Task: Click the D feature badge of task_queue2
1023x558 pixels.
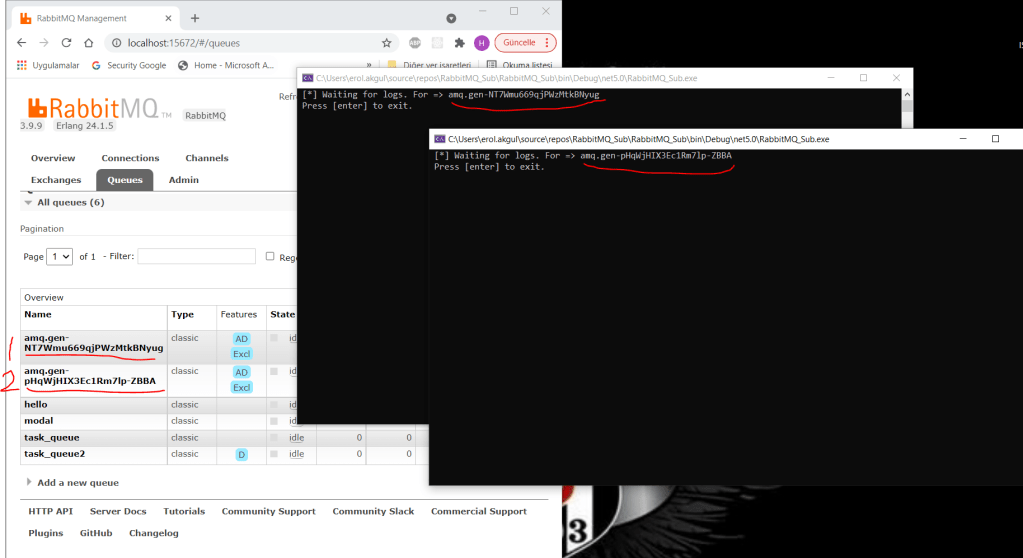Action: (x=241, y=454)
